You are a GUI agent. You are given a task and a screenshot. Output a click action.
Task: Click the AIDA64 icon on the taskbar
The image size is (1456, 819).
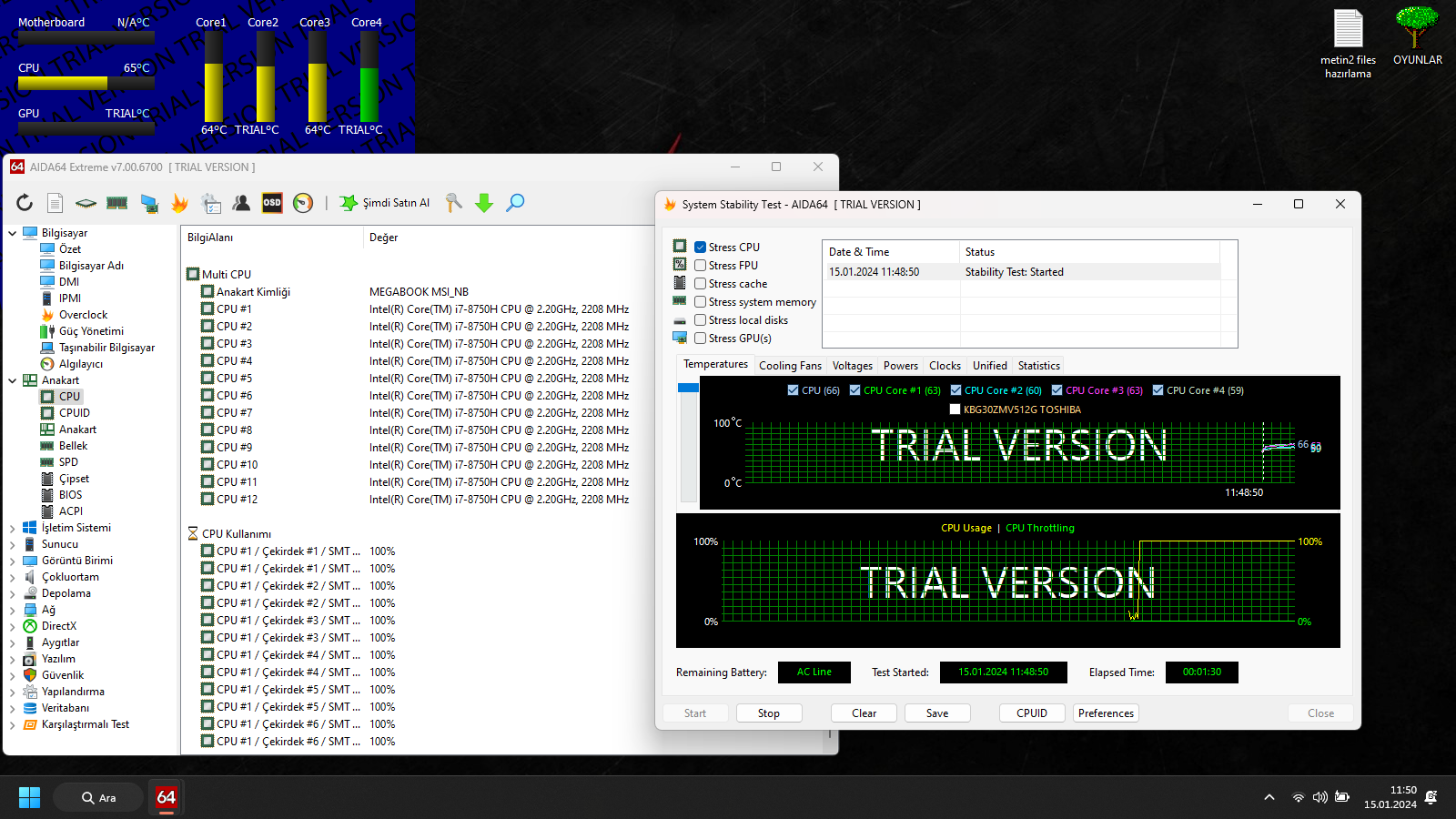point(167,797)
